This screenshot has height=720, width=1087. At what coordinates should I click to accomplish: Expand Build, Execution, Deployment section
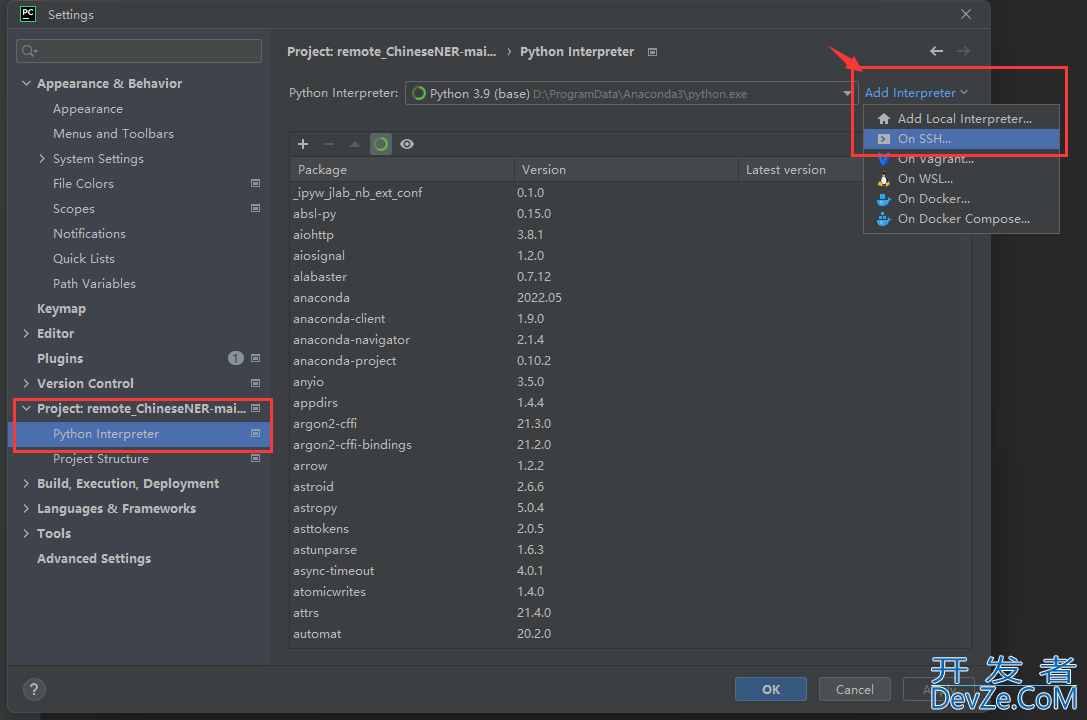26,483
